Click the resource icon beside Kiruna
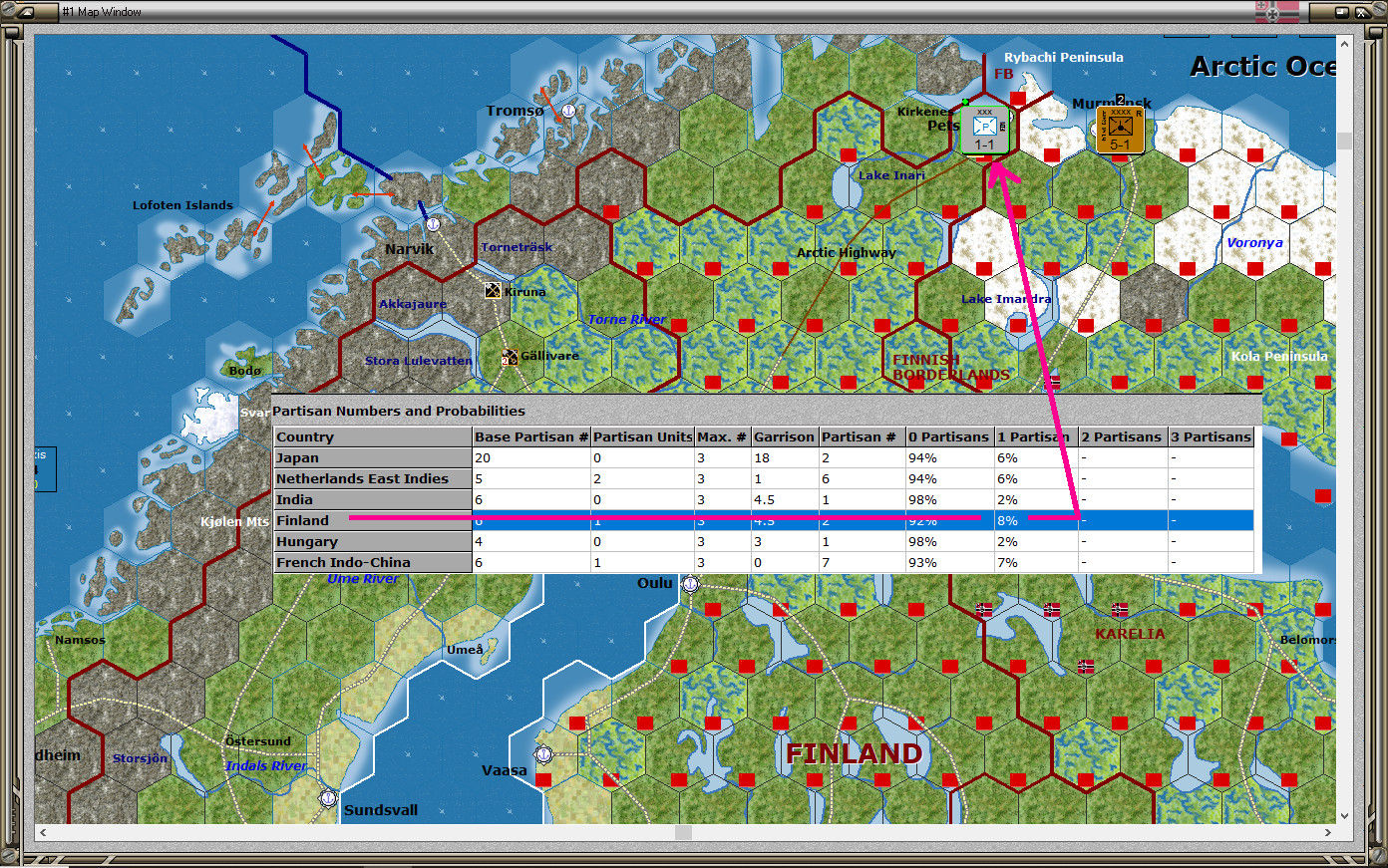Image resolution: width=1388 pixels, height=868 pixels. click(x=493, y=291)
